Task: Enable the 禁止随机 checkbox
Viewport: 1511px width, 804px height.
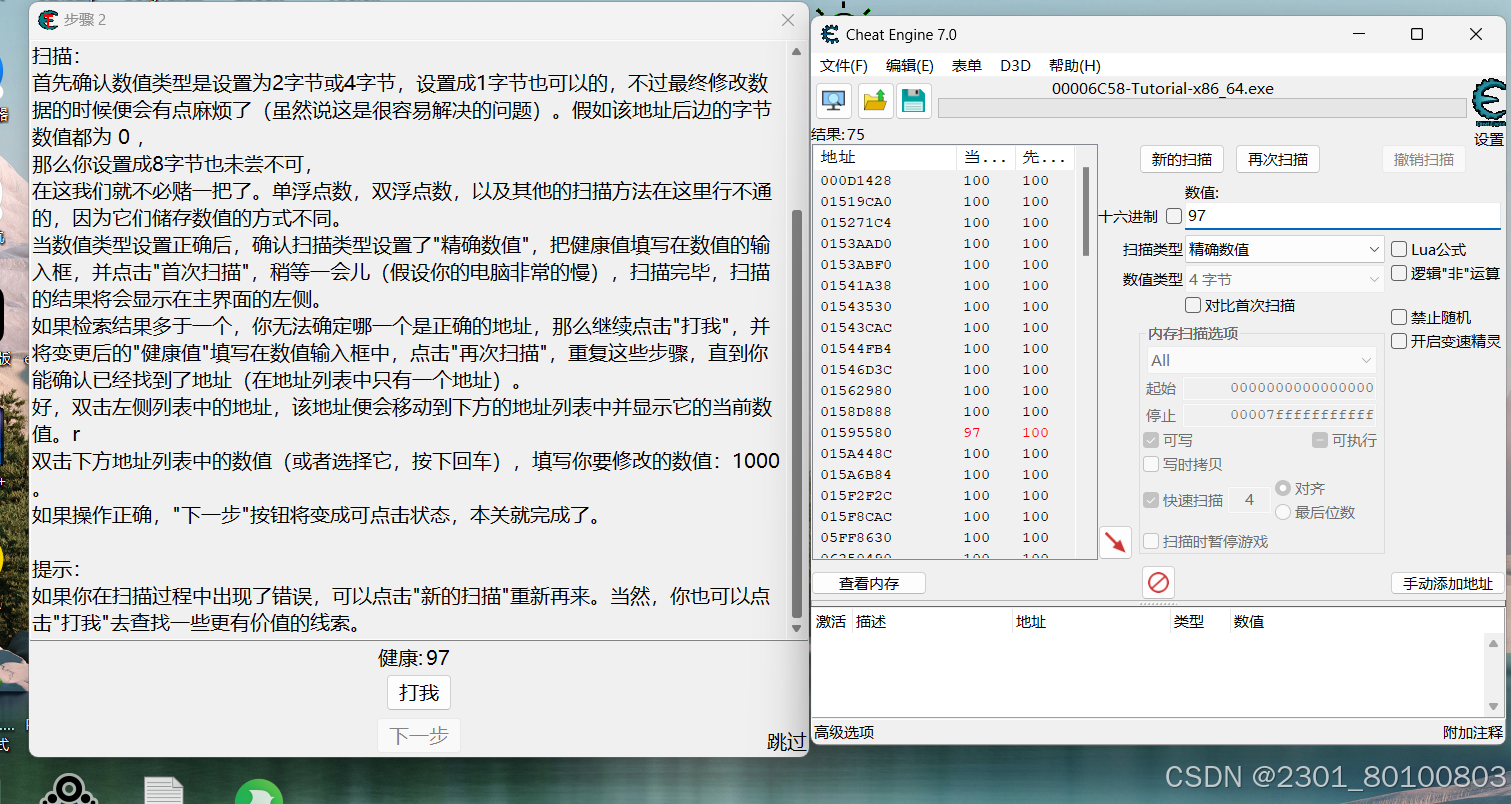Action: (x=1399, y=317)
